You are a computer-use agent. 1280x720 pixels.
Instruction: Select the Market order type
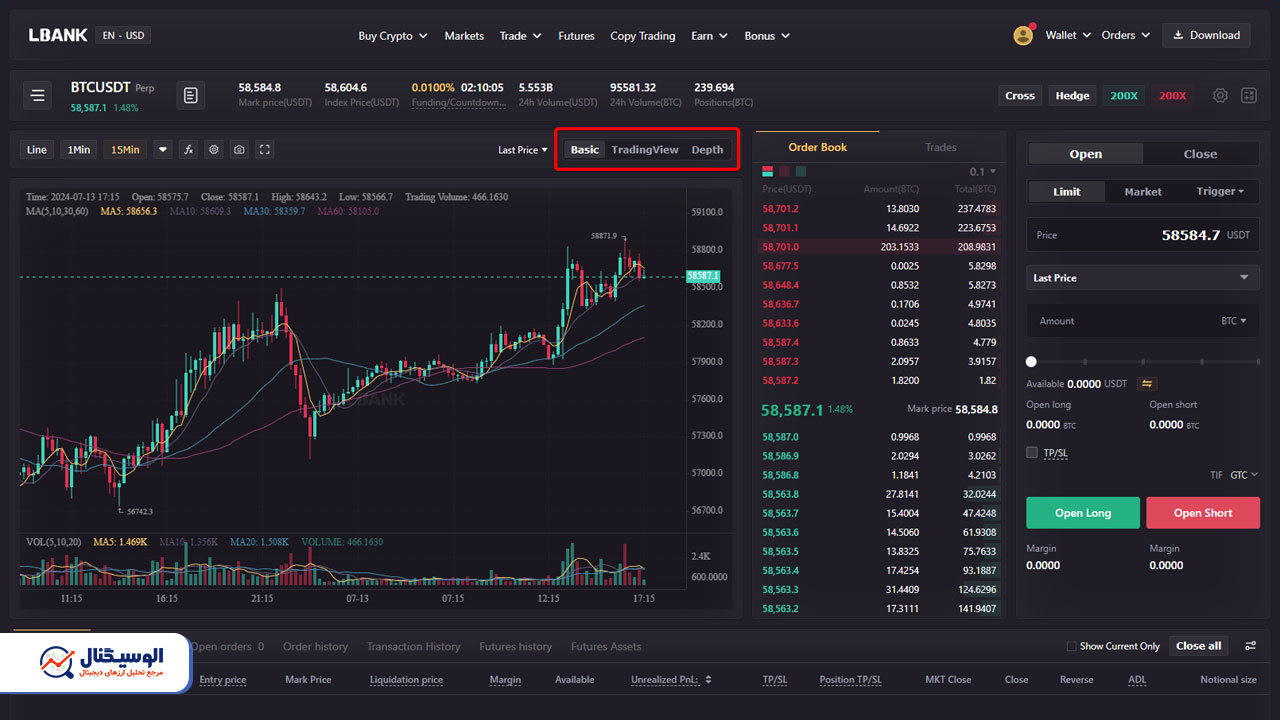point(1143,191)
